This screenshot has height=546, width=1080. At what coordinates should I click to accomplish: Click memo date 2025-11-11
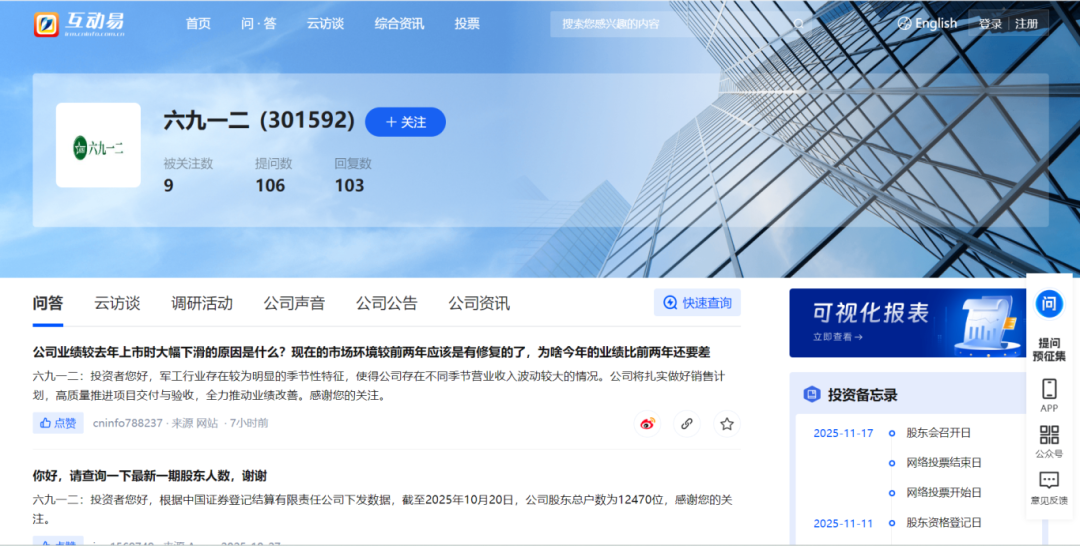[x=843, y=523]
